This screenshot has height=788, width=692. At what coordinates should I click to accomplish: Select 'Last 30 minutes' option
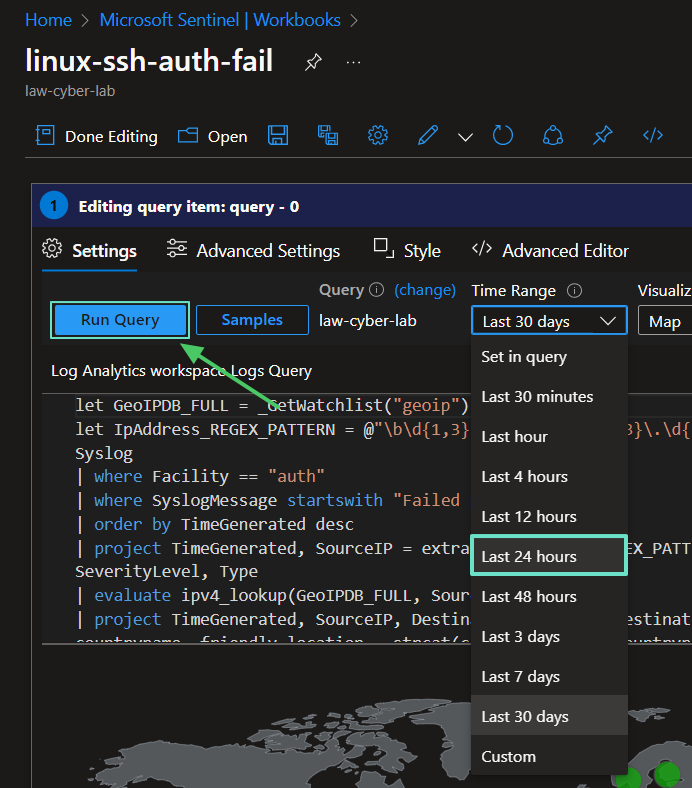point(549,397)
